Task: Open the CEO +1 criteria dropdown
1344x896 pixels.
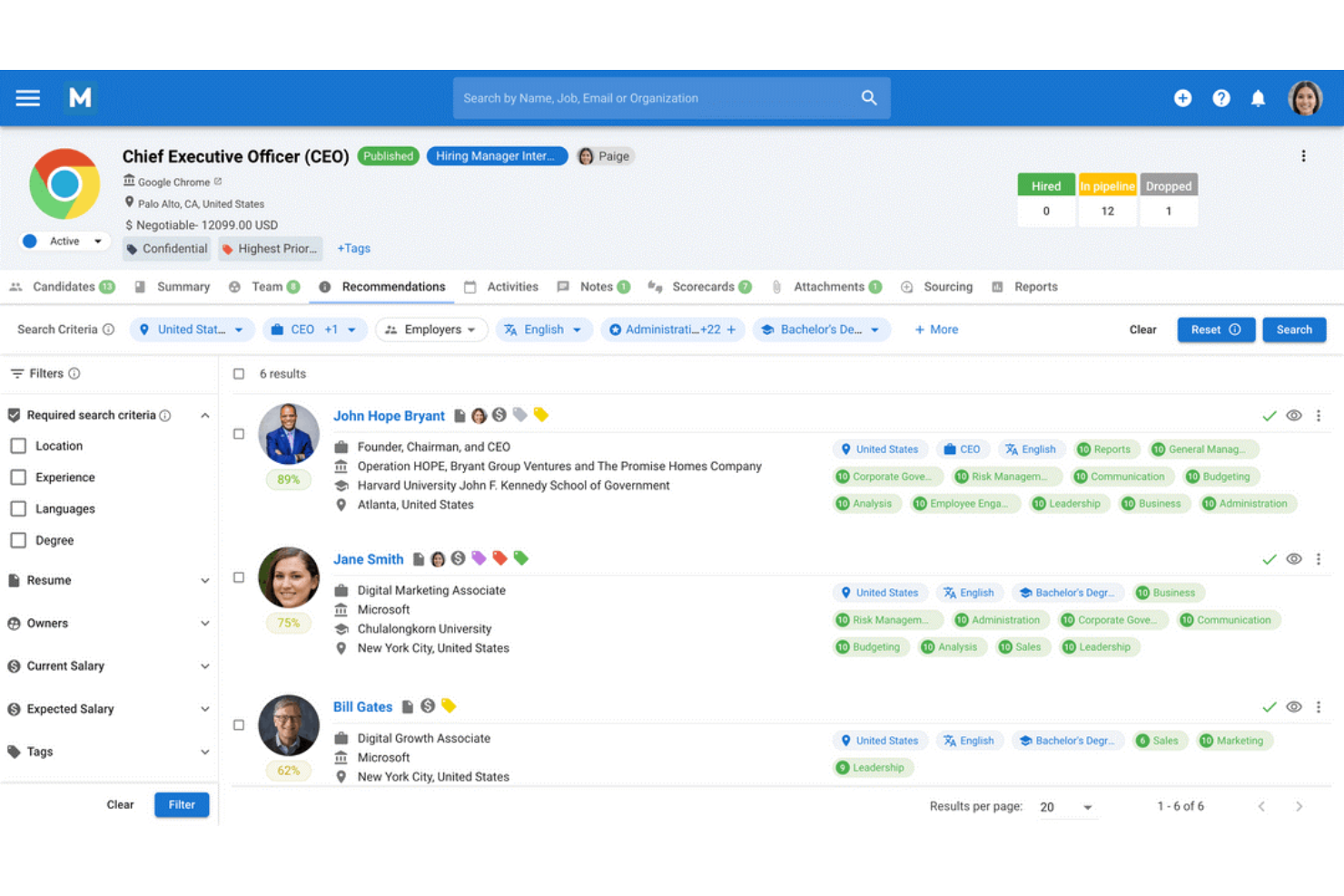Action: point(314,330)
